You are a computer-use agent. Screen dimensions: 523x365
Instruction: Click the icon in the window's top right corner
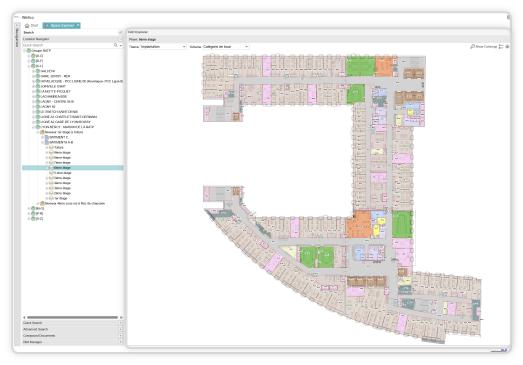coord(508,17)
